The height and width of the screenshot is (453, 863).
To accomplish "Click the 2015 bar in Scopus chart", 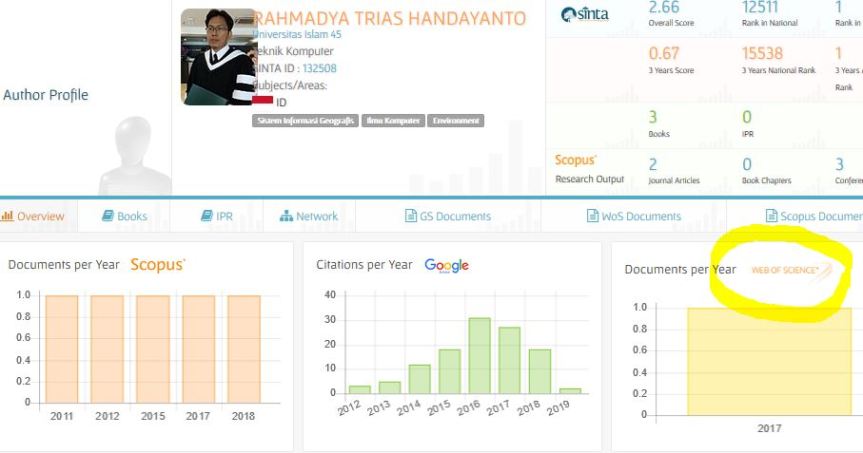I will pos(152,349).
